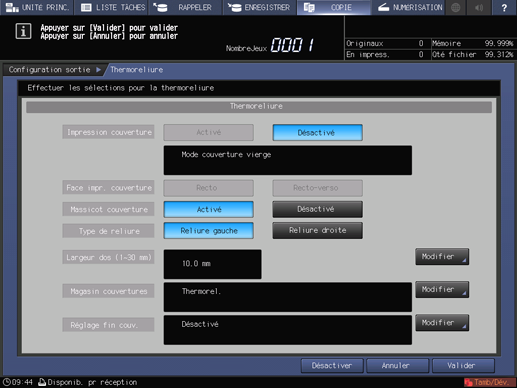Viewport: 517px width, 388px height.
Task: Open the NUMÉRISATION tab
Action: pyautogui.click(x=408, y=7)
